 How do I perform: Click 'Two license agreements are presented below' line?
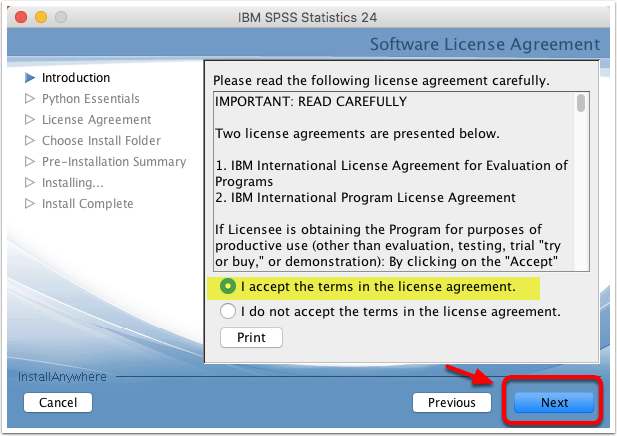[357, 134]
